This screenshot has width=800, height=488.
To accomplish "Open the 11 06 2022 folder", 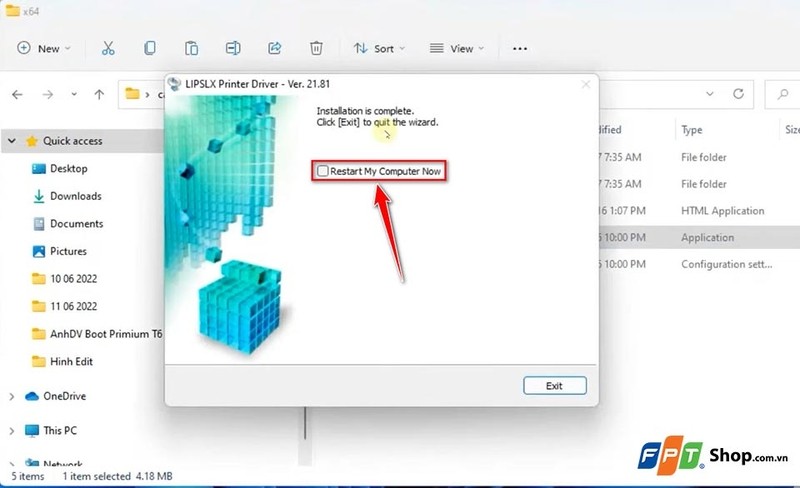I will click(73, 306).
